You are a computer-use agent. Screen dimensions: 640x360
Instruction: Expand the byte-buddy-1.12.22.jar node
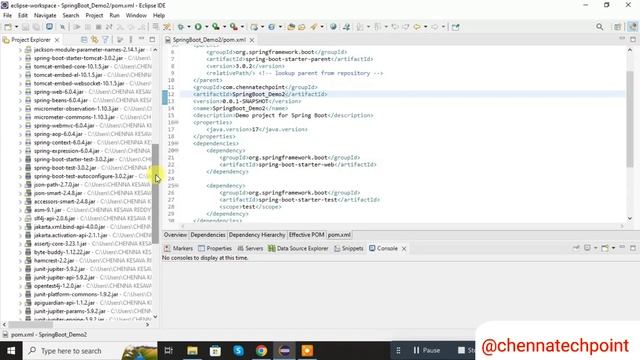[x=20, y=252]
